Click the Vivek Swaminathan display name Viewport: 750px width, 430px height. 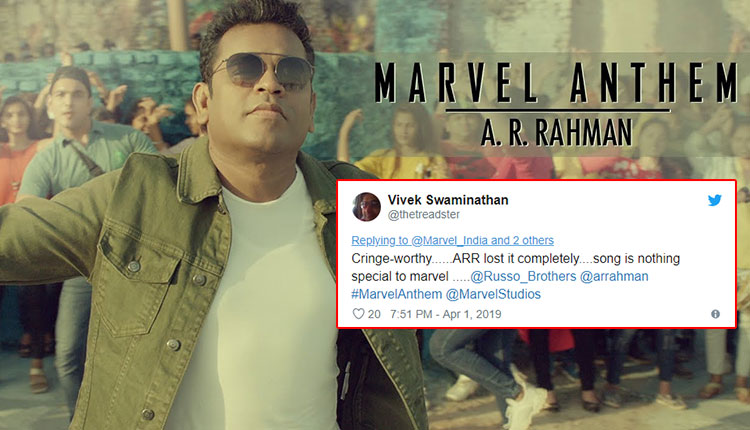[448, 200]
